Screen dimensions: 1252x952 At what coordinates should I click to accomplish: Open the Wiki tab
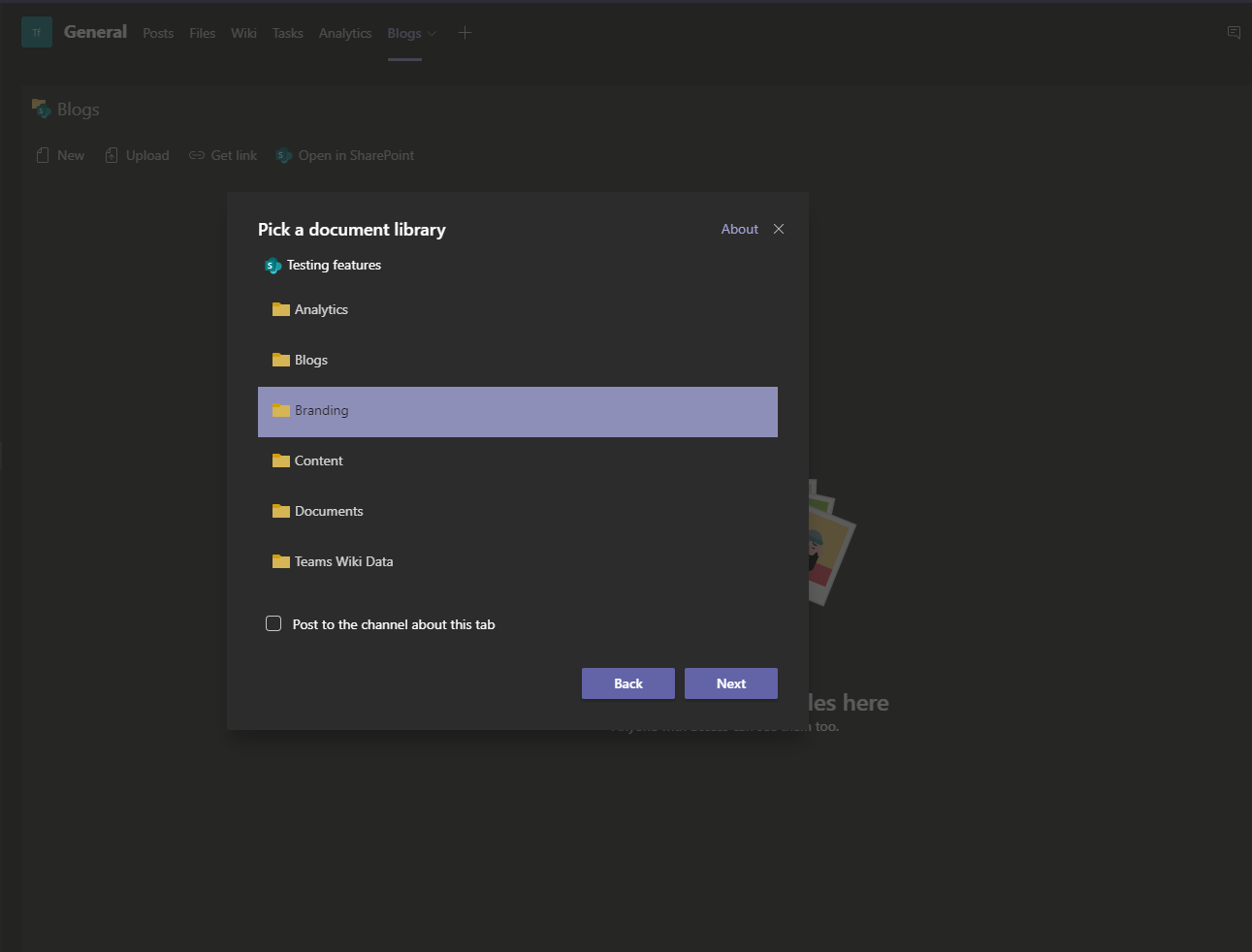click(x=243, y=32)
